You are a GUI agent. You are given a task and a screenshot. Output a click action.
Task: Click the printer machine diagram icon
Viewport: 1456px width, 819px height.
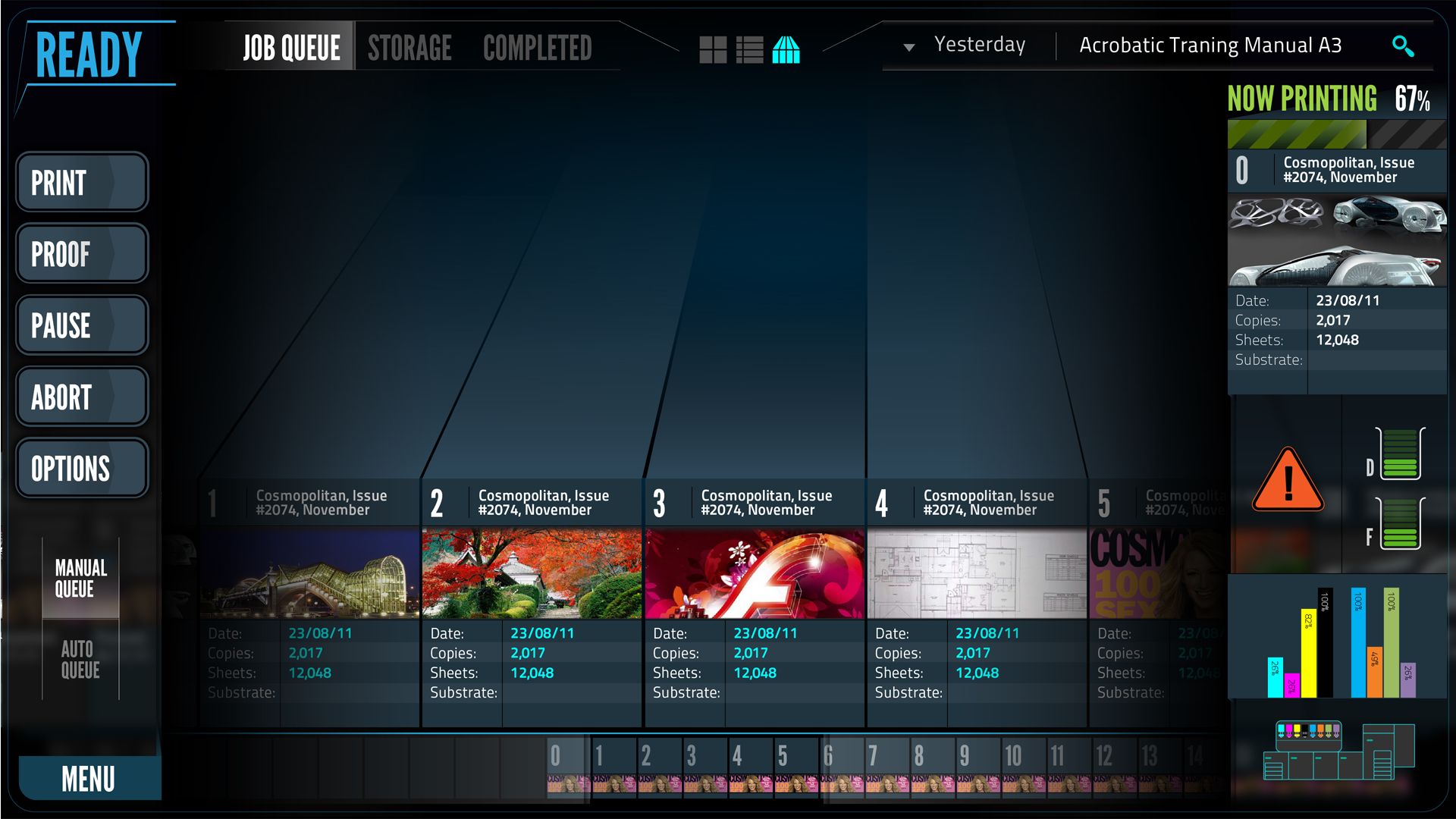pyautogui.click(x=1338, y=751)
